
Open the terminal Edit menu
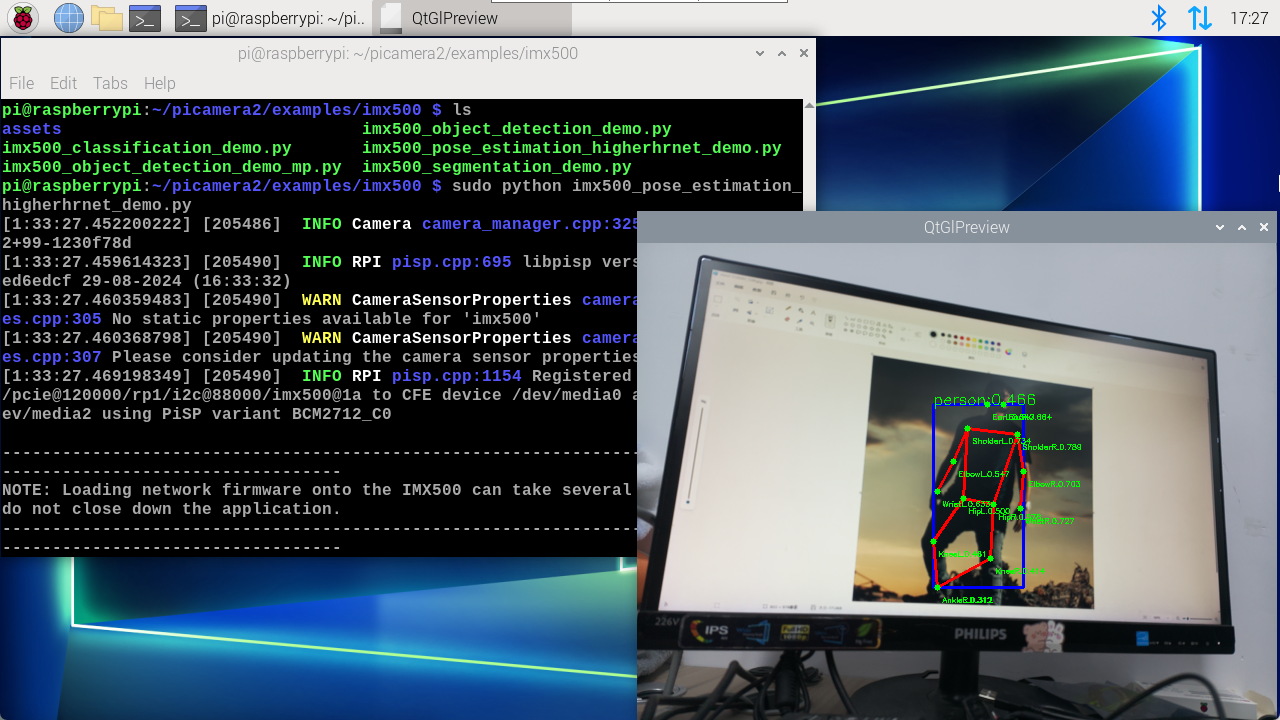pyautogui.click(x=63, y=83)
